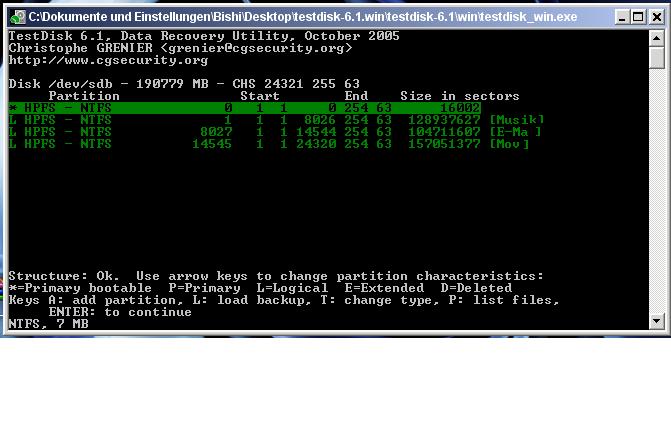Click the 'Size in sectors' column header
671x432 pixels.
460,96
